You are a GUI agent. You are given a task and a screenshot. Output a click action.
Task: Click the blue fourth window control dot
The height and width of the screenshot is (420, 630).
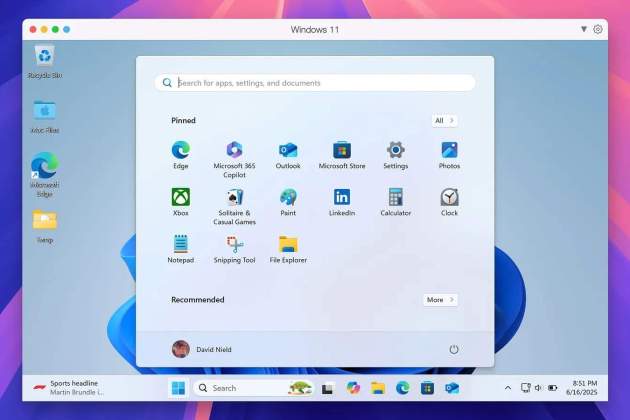[67, 29]
